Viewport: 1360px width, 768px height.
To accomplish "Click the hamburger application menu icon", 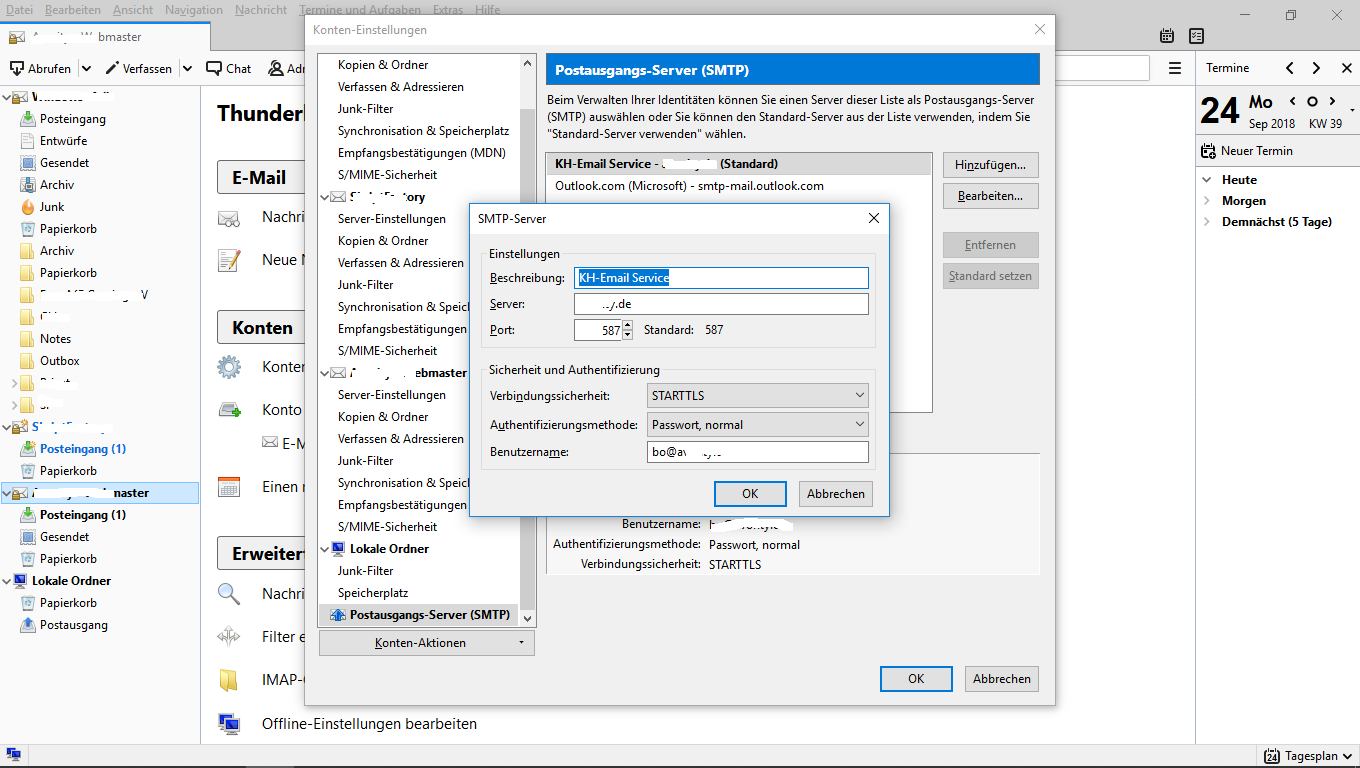I will [1175, 69].
